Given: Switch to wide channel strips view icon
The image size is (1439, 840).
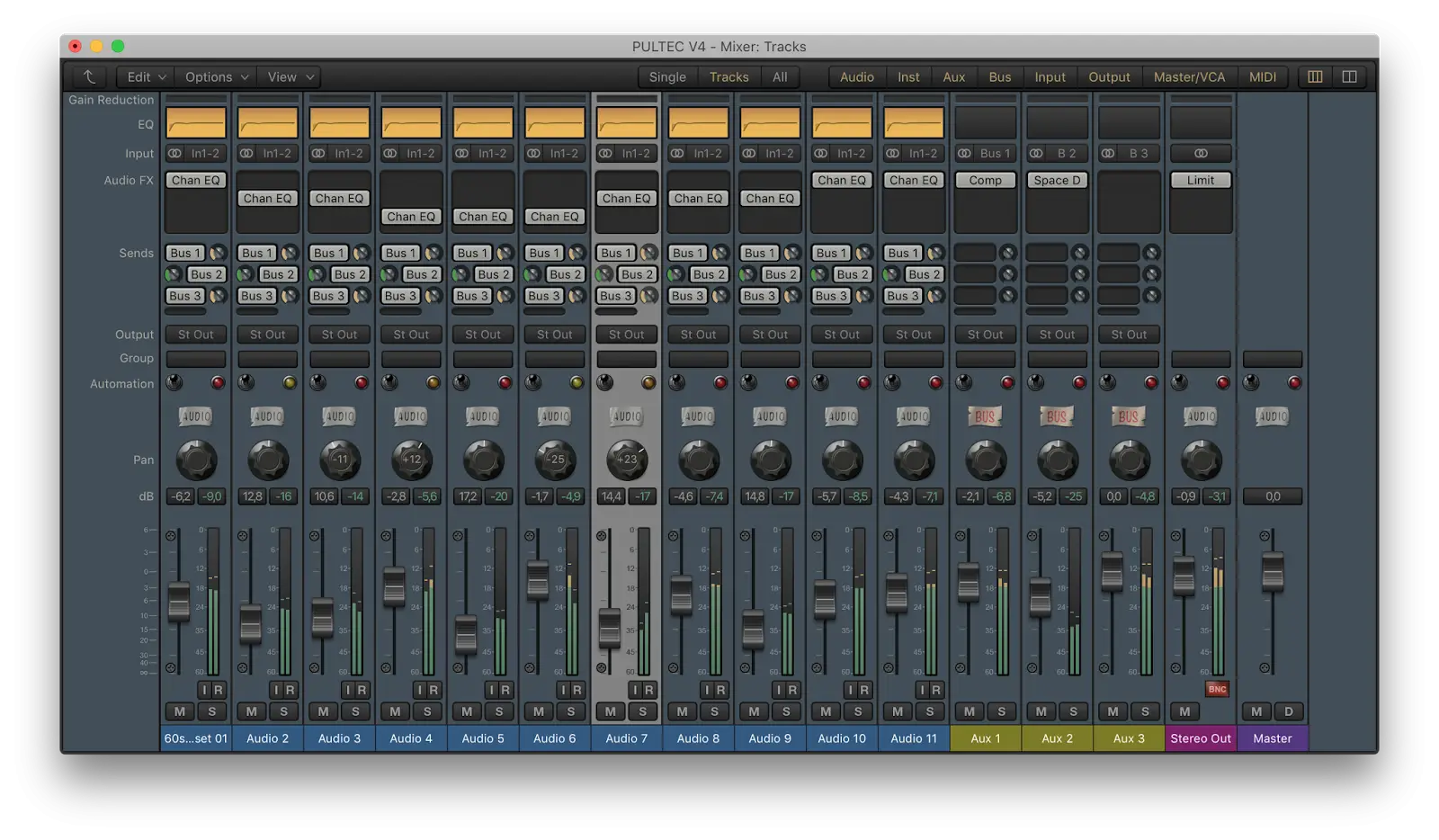Looking at the screenshot, I should (1349, 76).
